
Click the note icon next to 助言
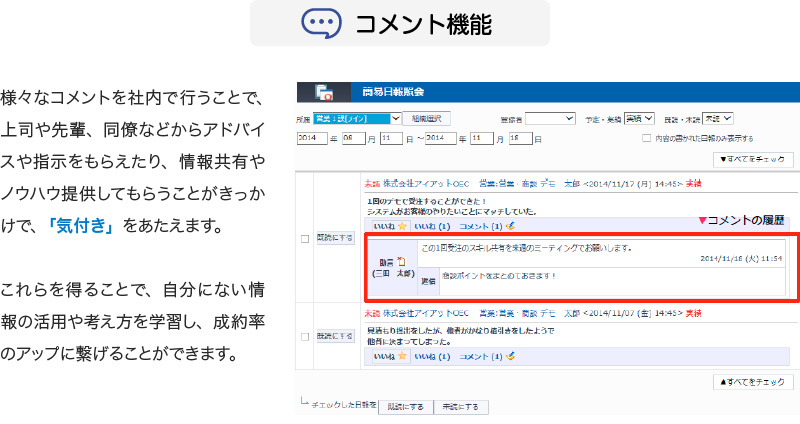click(401, 261)
